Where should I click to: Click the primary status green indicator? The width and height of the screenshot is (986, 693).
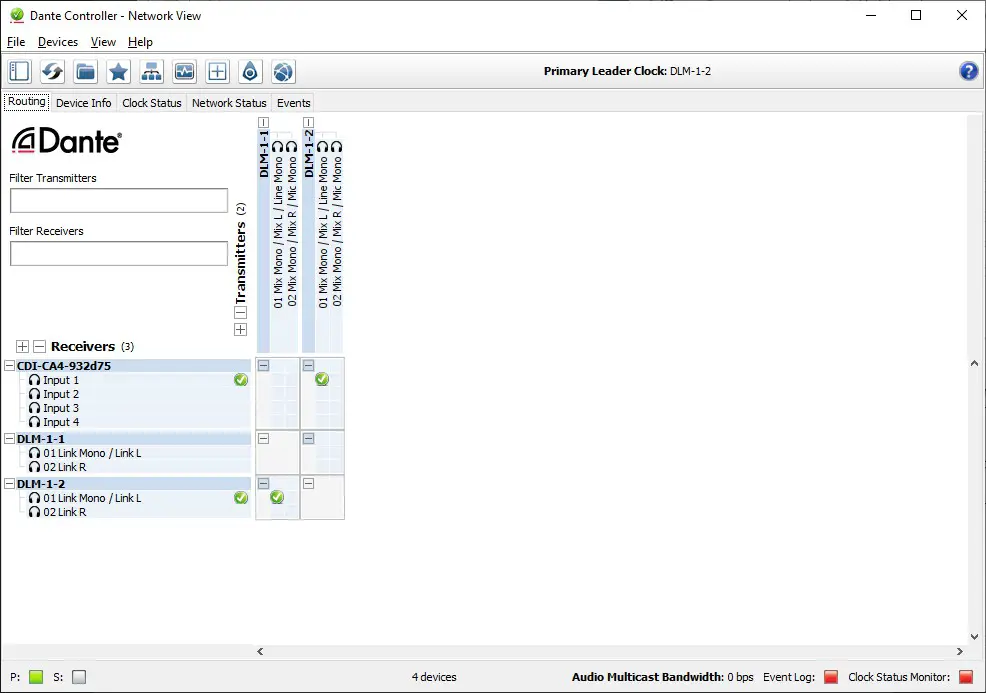pyautogui.click(x=36, y=677)
